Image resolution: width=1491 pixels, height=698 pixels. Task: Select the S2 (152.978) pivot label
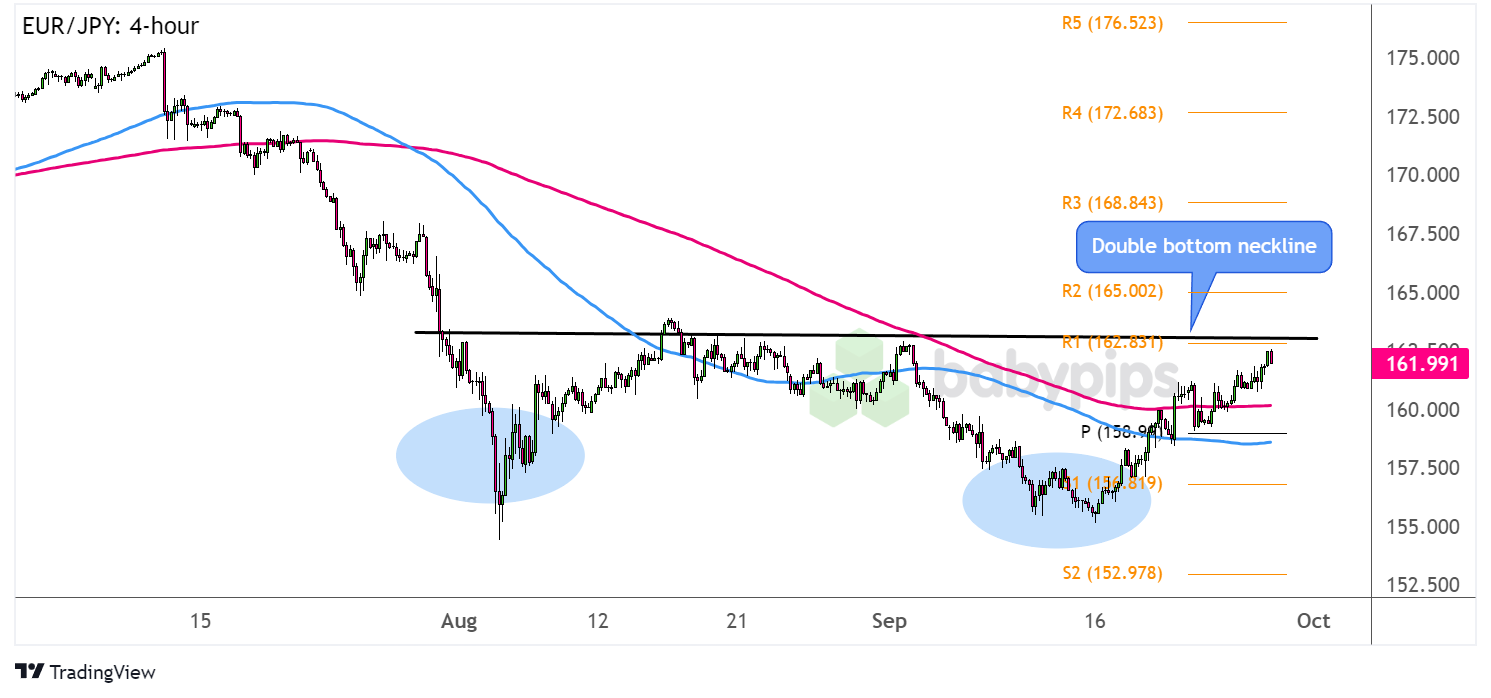coord(1112,574)
